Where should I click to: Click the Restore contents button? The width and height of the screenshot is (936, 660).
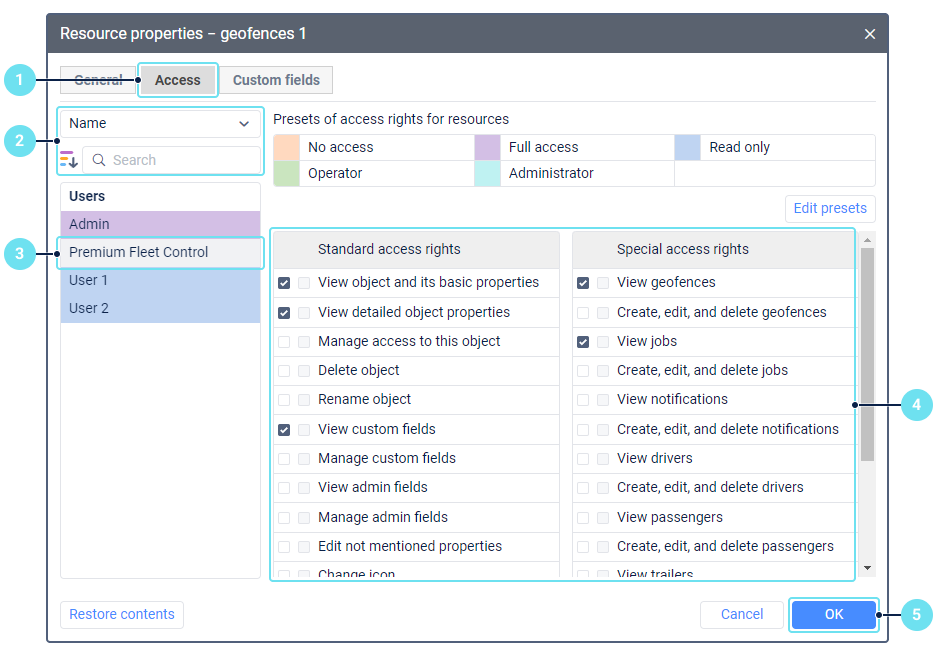[122, 614]
